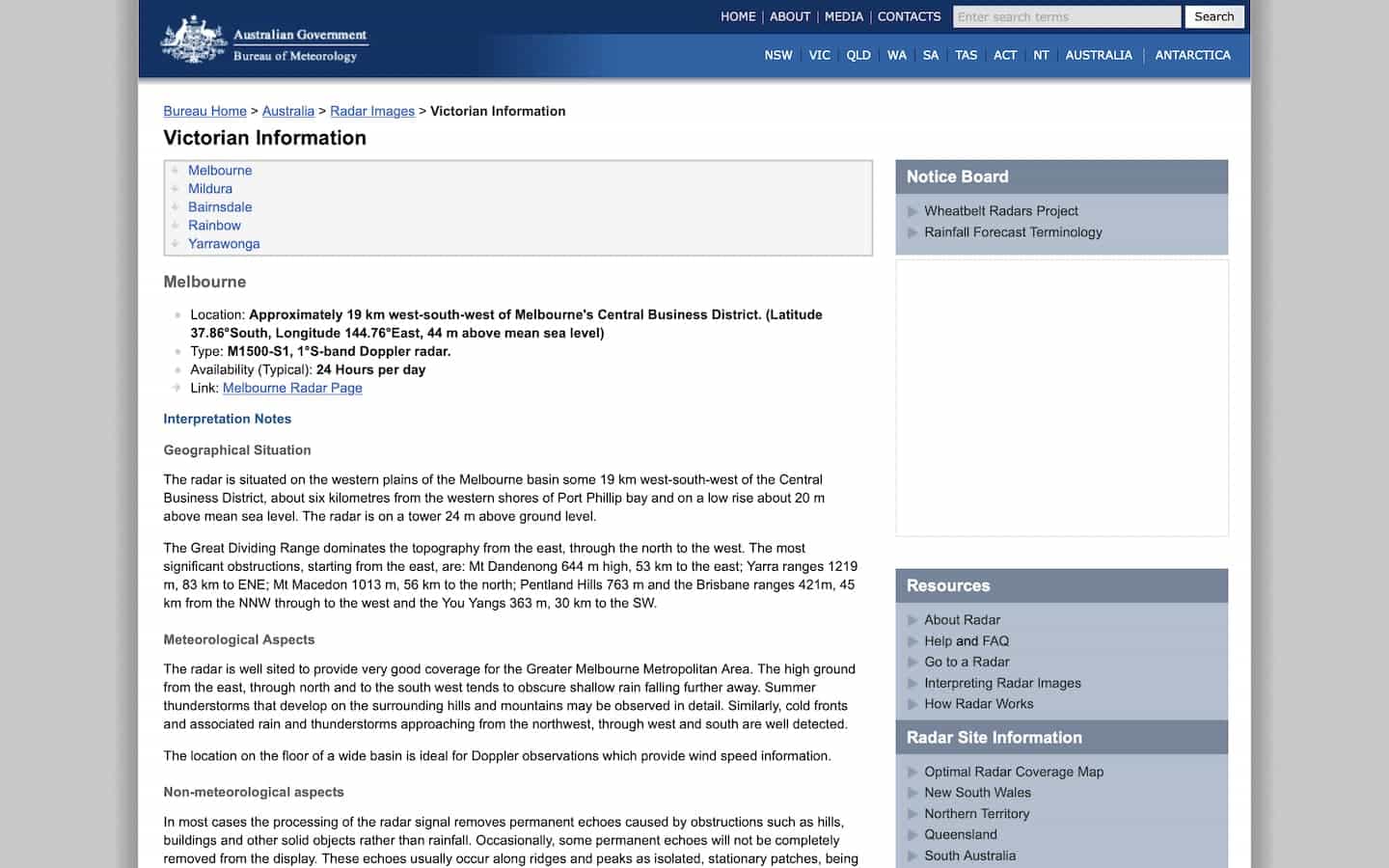Screen dimensions: 1389x868
Task: Click the arrow icon next to About Radar
Action: tap(912, 620)
